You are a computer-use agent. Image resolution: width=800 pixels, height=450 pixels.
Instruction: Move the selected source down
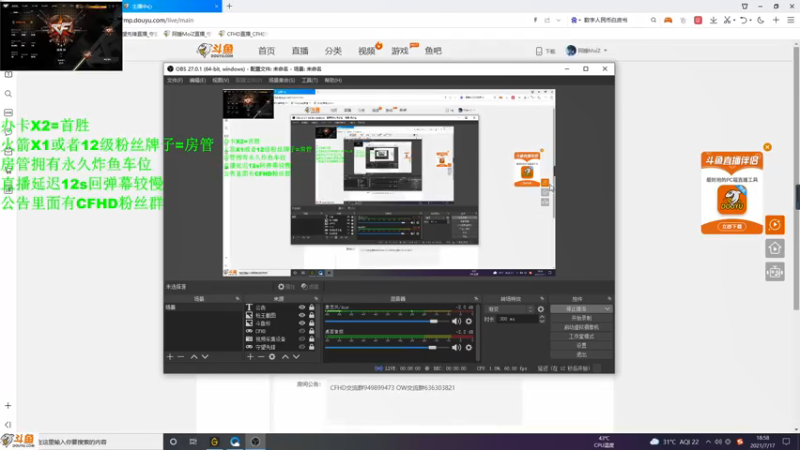tap(296, 357)
